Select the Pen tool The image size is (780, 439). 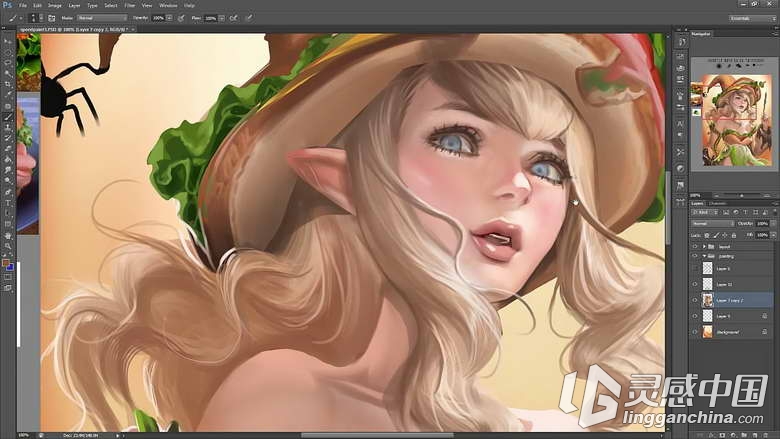[x=7, y=192]
